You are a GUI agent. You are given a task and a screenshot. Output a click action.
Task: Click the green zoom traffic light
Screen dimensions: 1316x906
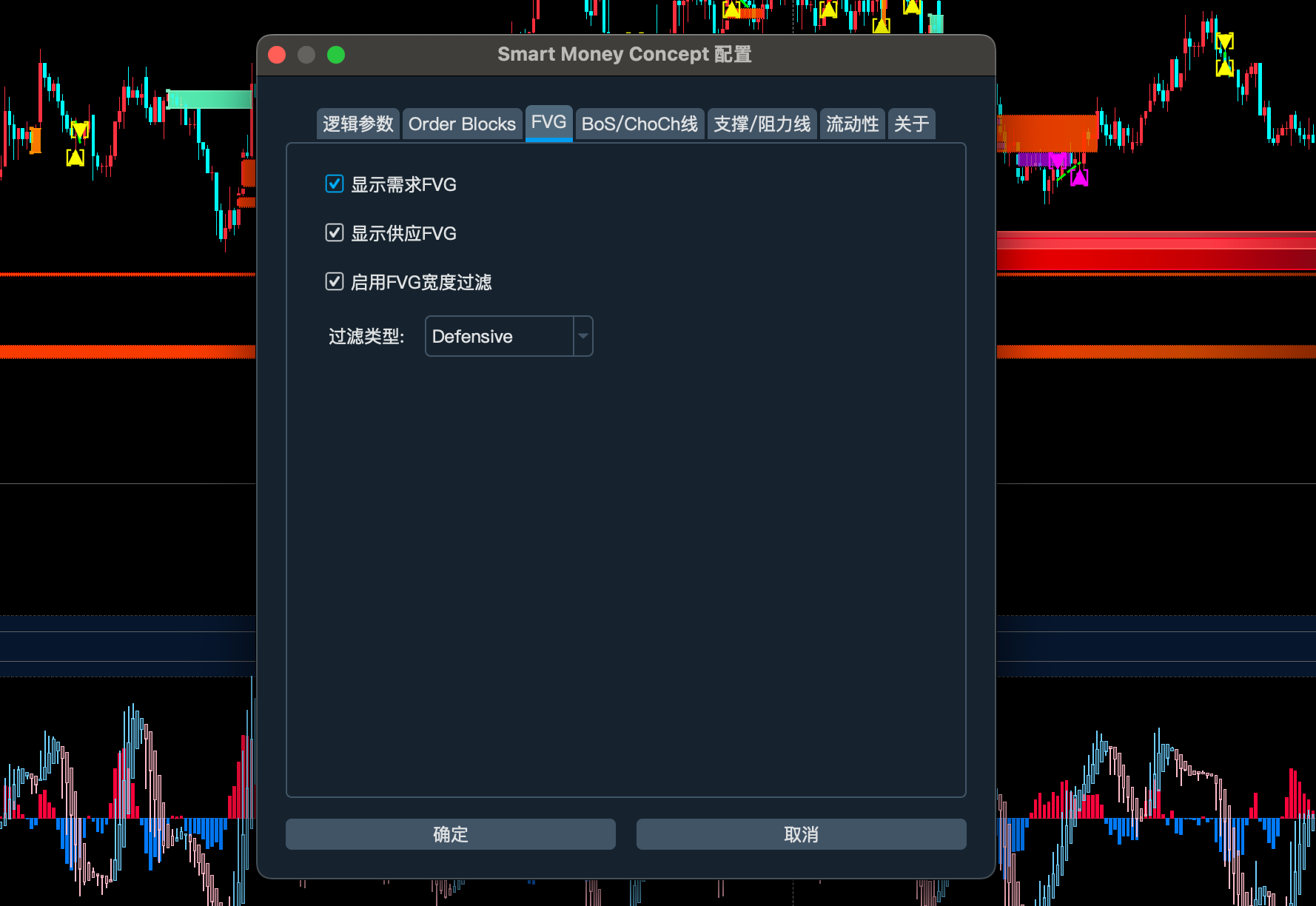336,54
